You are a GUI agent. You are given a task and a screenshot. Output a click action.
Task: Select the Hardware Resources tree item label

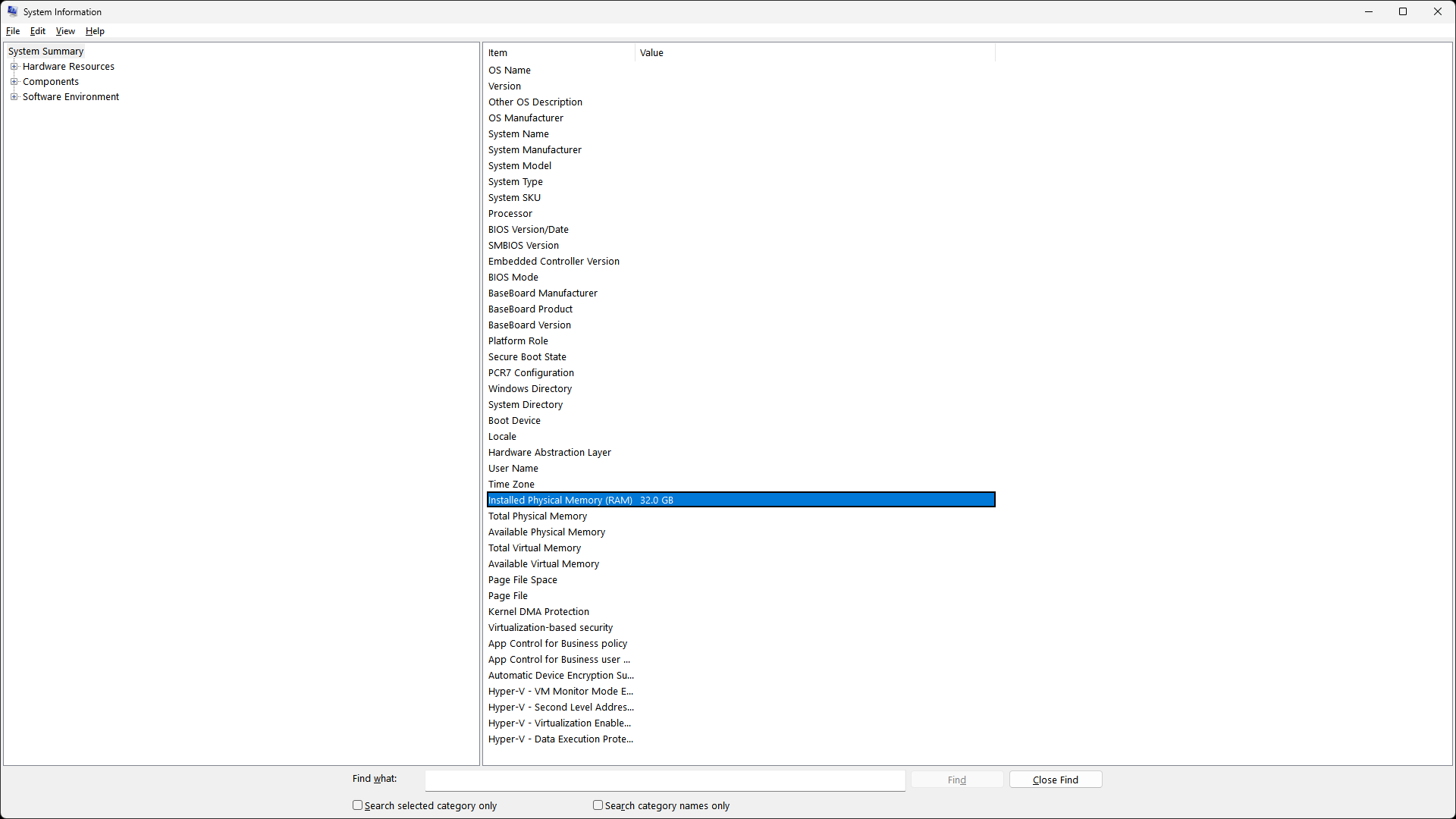tap(68, 67)
